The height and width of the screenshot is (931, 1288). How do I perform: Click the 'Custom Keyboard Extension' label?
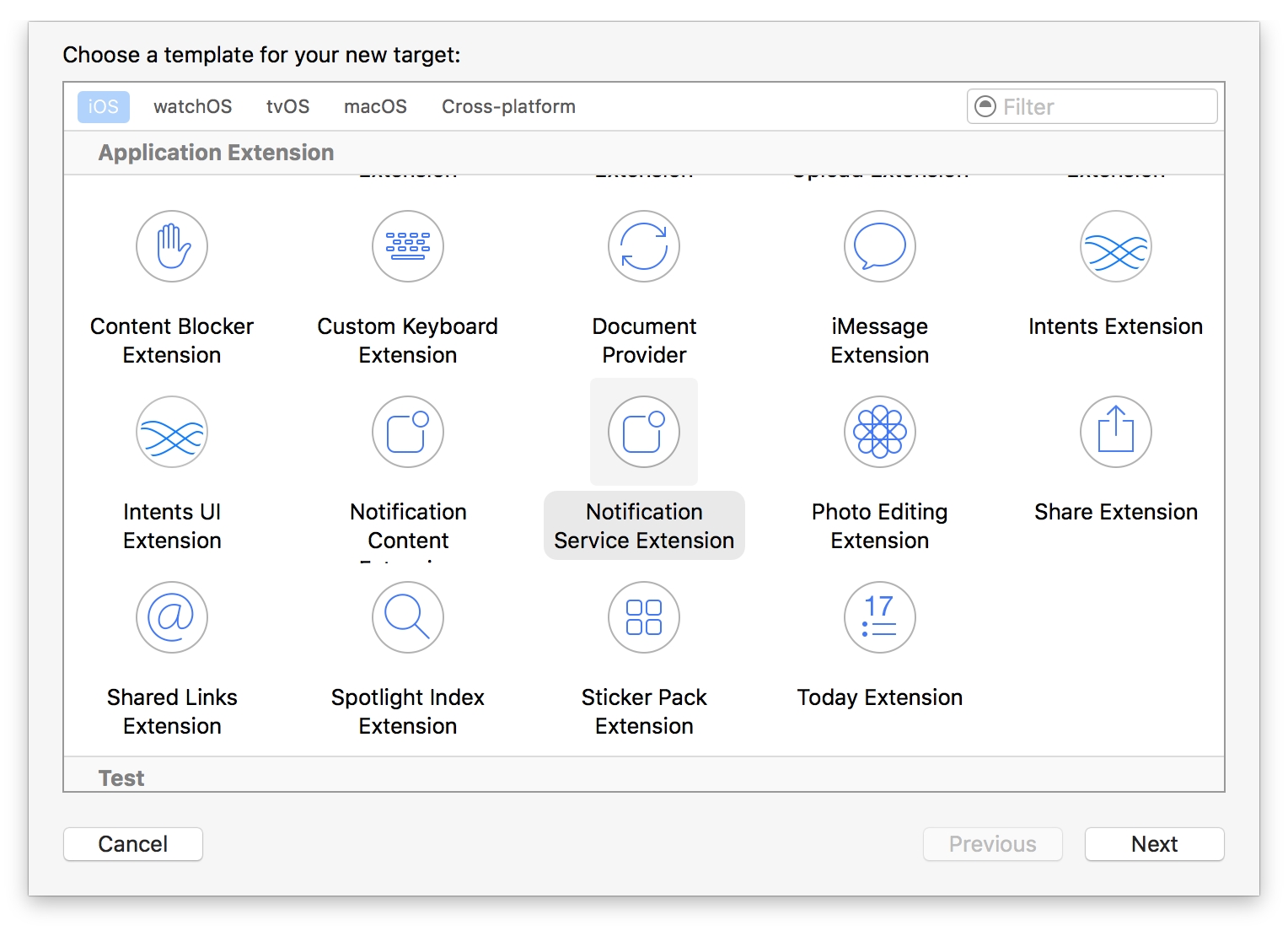pyautogui.click(x=408, y=341)
